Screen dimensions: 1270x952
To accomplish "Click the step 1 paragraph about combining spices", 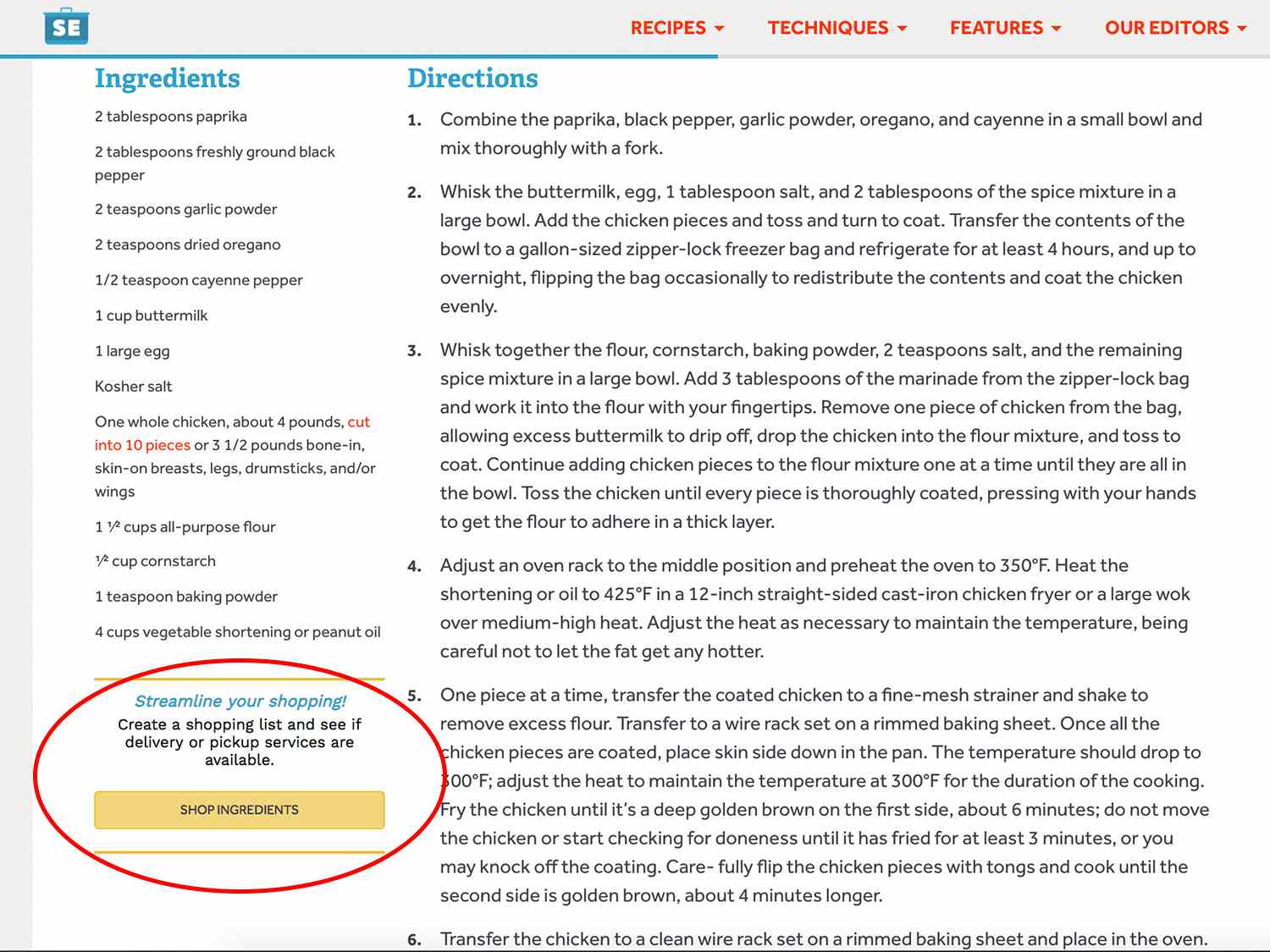I will tap(820, 134).
